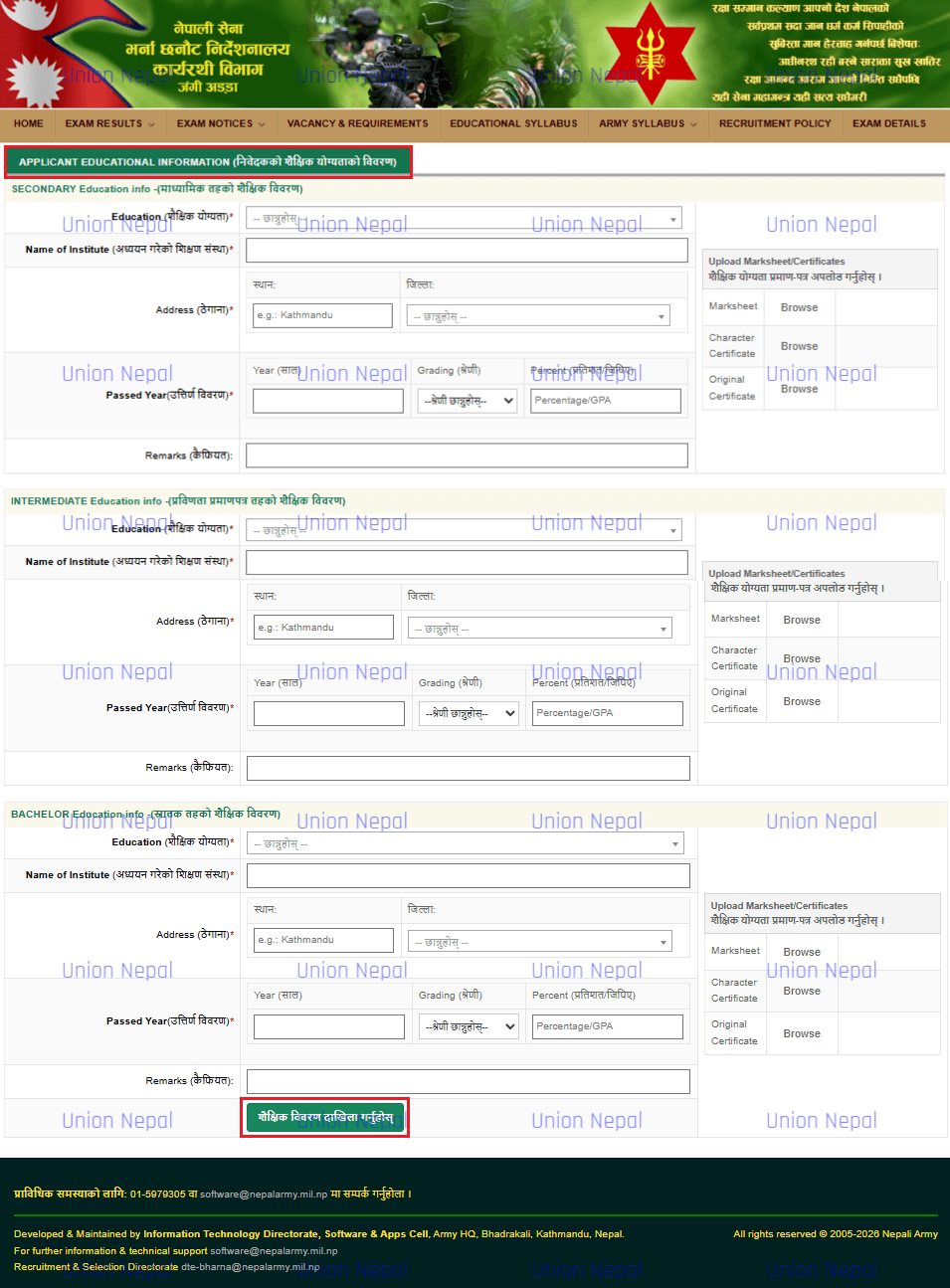Browse Secondary Character Certificate file
Image resolution: width=950 pixels, height=1288 pixels.
click(x=799, y=346)
